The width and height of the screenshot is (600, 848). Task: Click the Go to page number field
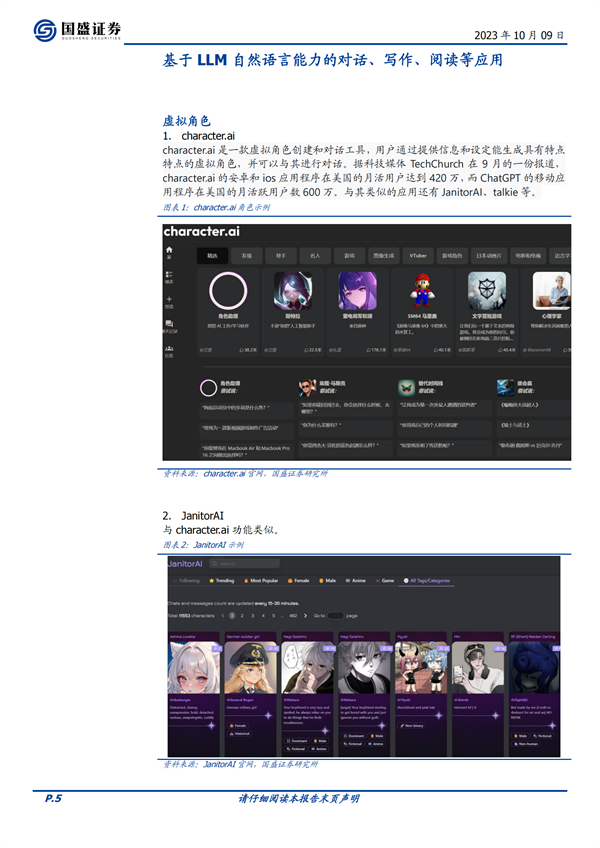pos(335,615)
